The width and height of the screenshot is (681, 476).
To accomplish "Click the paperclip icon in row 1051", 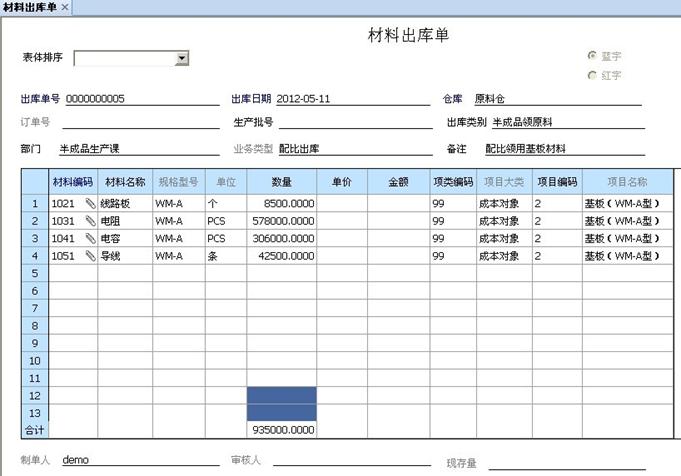I will click(90, 255).
